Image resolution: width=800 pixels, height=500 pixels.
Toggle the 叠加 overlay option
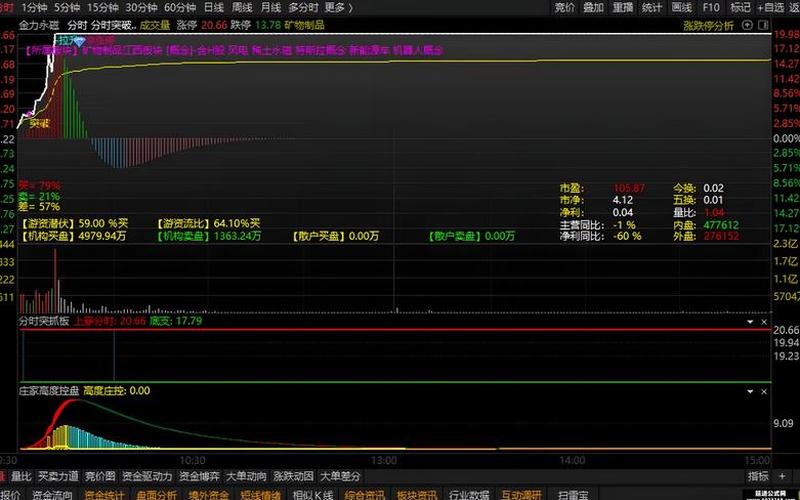[x=594, y=7]
